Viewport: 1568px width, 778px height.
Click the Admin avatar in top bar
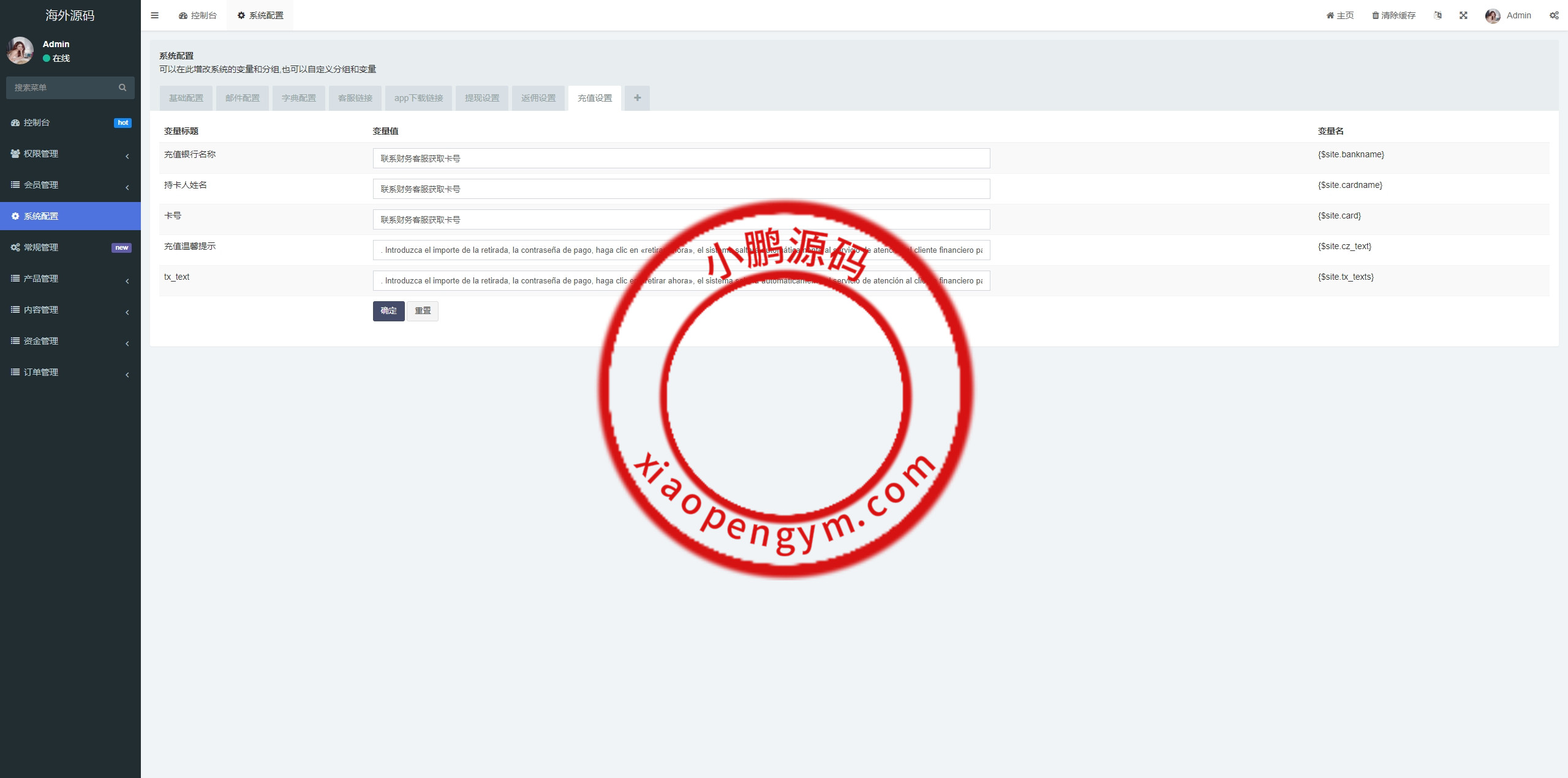click(x=1493, y=16)
